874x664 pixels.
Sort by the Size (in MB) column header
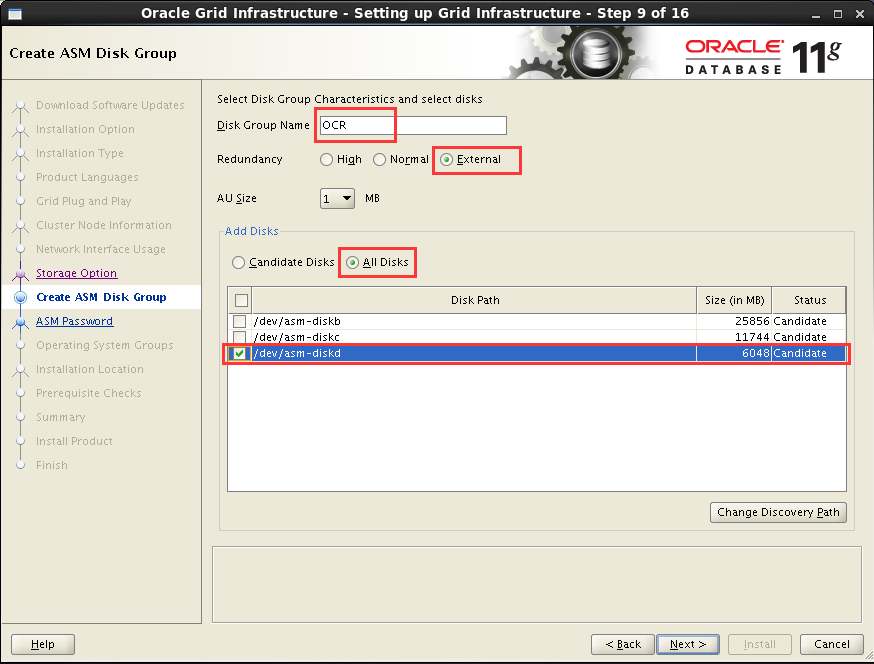tap(734, 301)
